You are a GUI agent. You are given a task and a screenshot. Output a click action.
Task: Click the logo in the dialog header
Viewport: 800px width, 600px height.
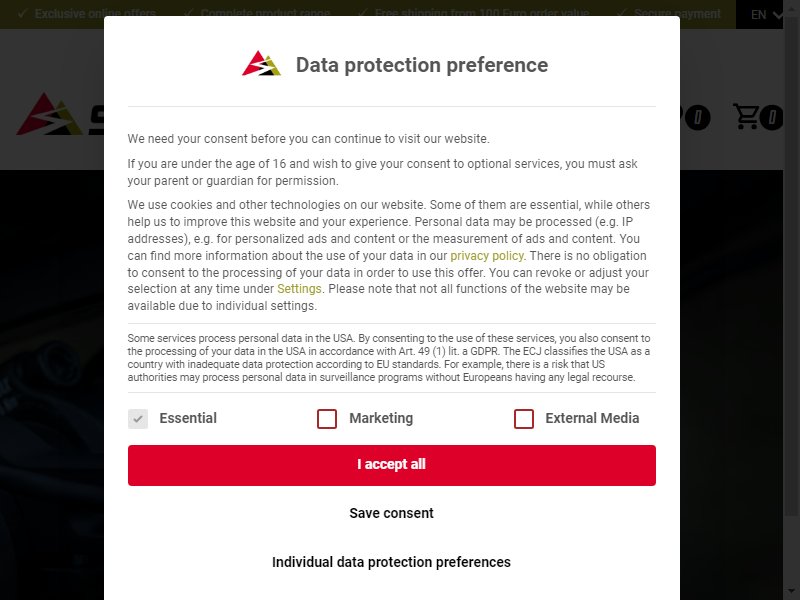pyautogui.click(x=261, y=63)
